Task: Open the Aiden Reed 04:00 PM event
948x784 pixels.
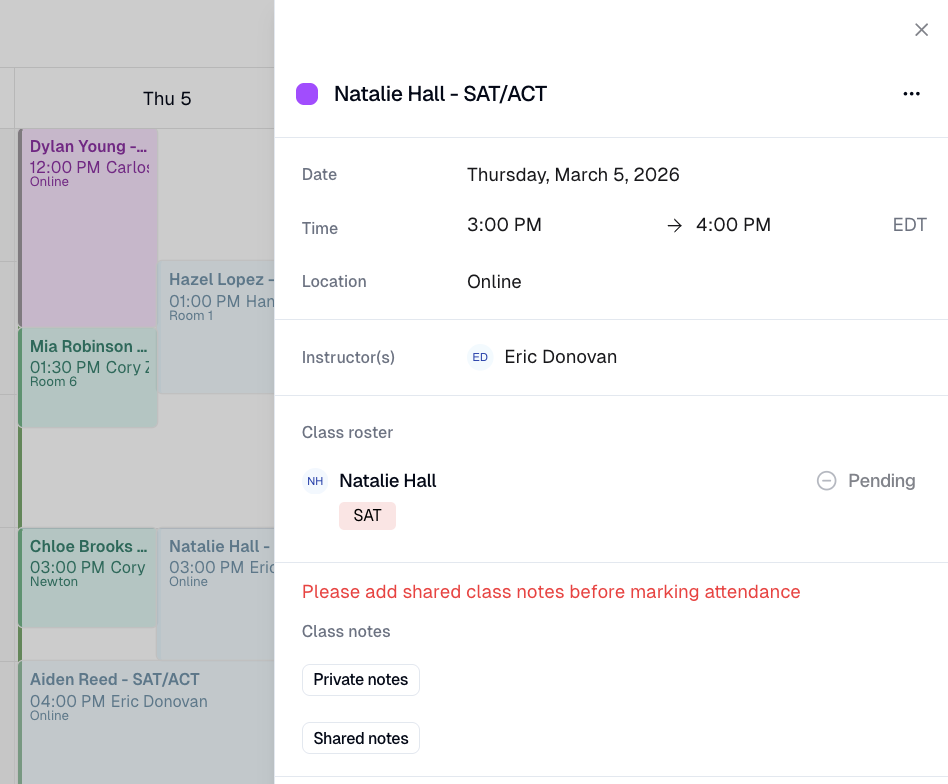Action: tap(147, 722)
